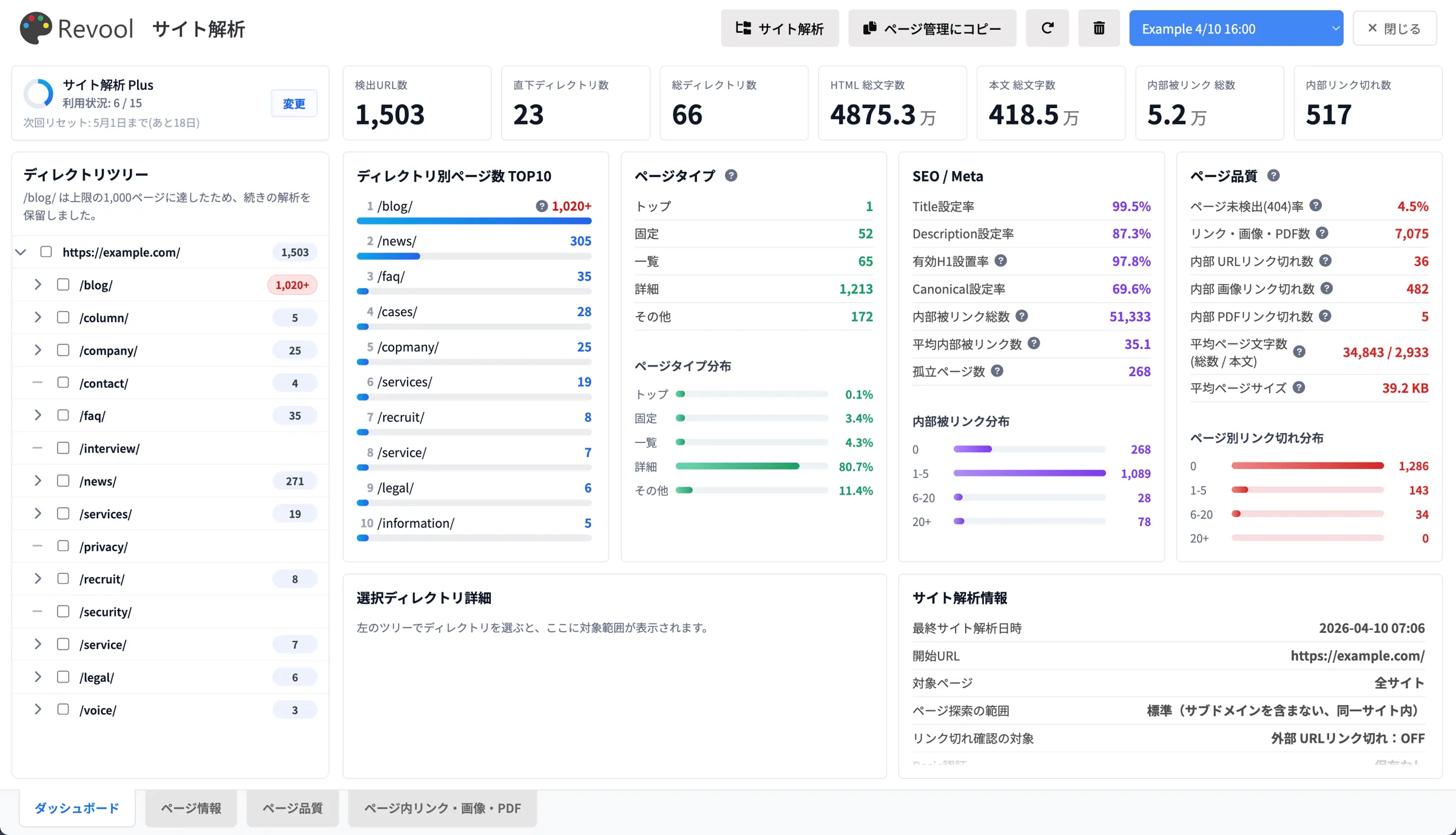
Task: Check the /news/ directory checkbox
Action: pyautogui.click(x=63, y=481)
